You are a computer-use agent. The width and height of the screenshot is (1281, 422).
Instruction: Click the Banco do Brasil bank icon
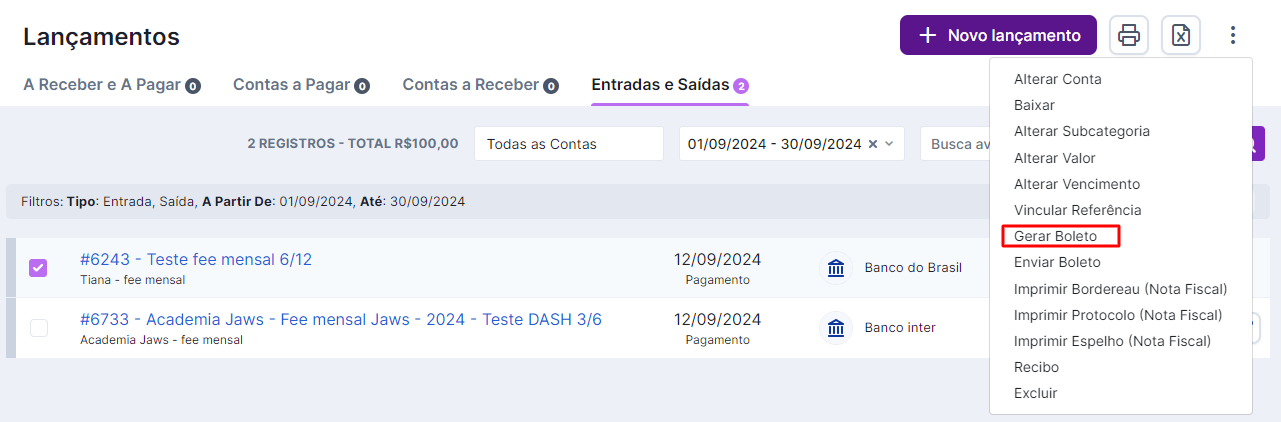pyautogui.click(x=836, y=268)
